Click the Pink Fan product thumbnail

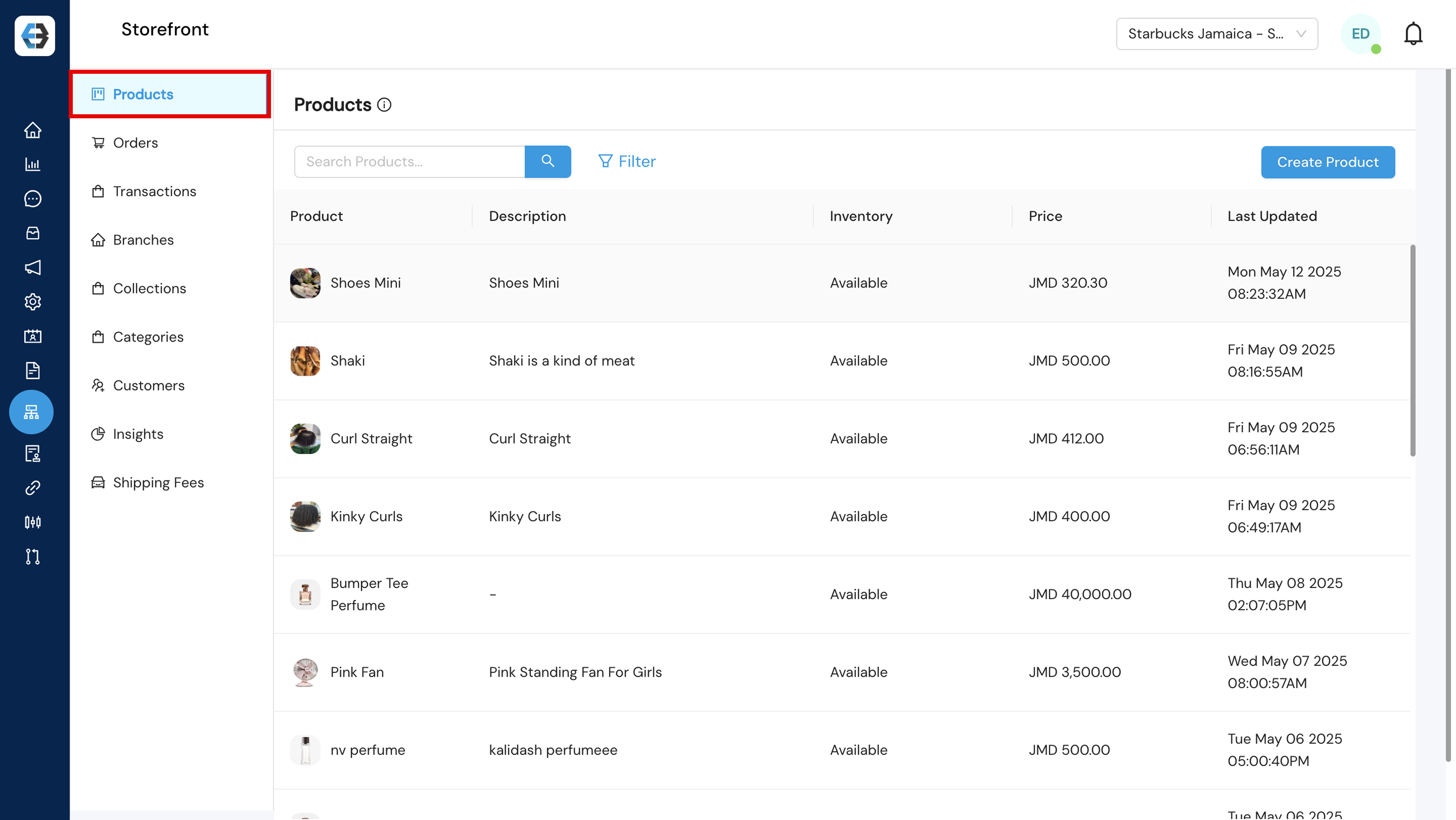pos(305,672)
